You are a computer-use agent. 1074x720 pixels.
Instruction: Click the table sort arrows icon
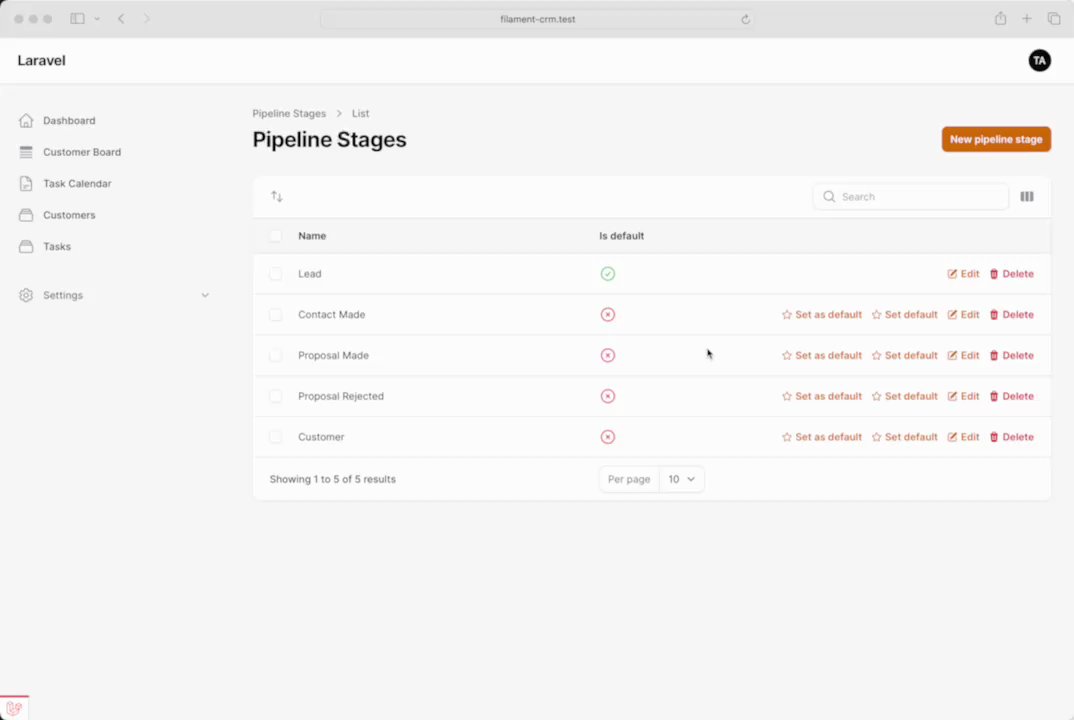(277, 197)
